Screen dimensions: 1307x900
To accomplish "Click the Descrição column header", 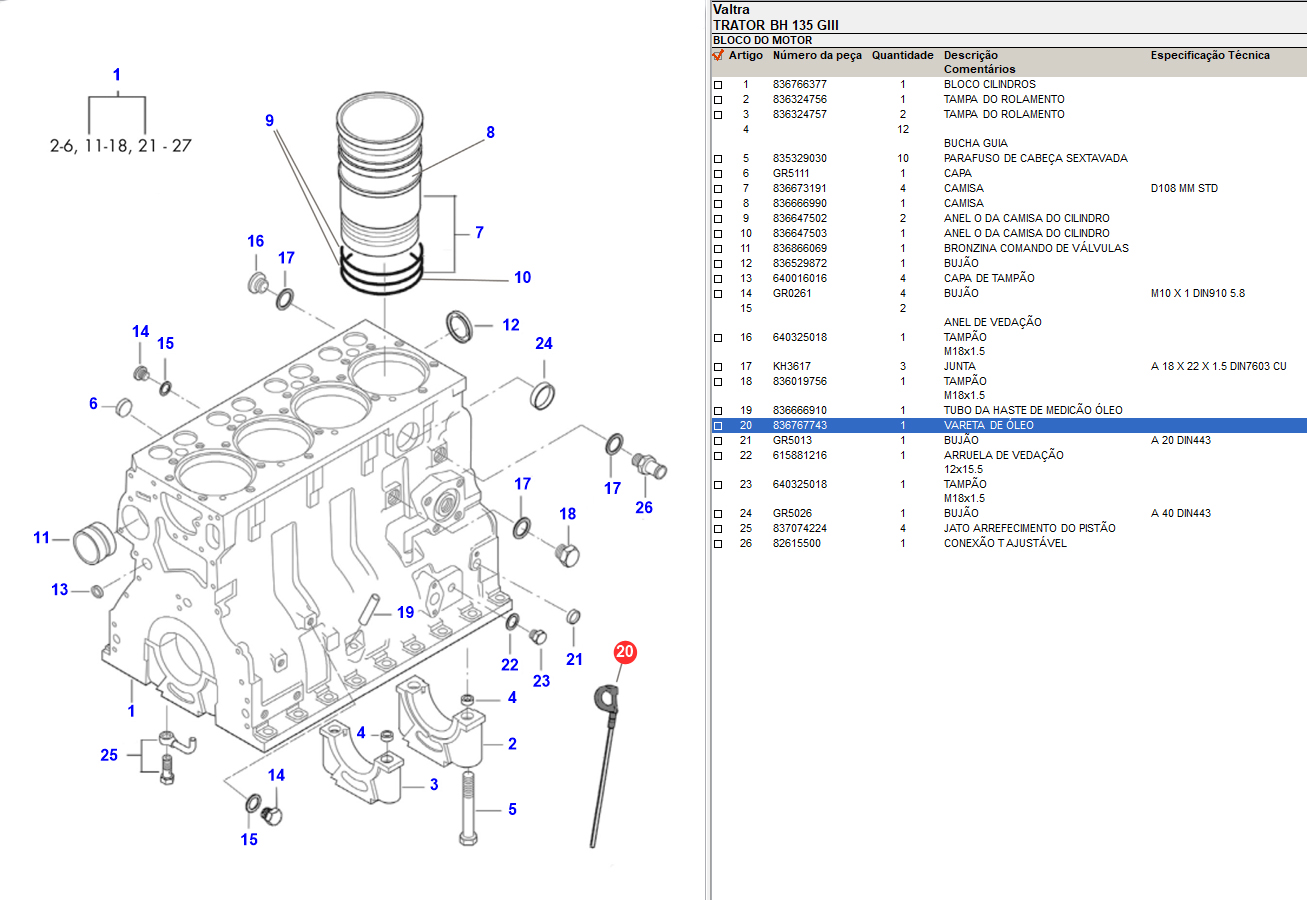I will 970,55.
